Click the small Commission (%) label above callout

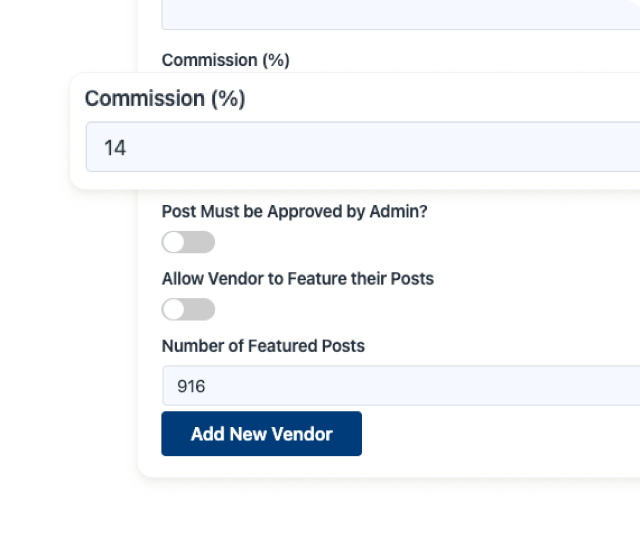coord(225,60)
